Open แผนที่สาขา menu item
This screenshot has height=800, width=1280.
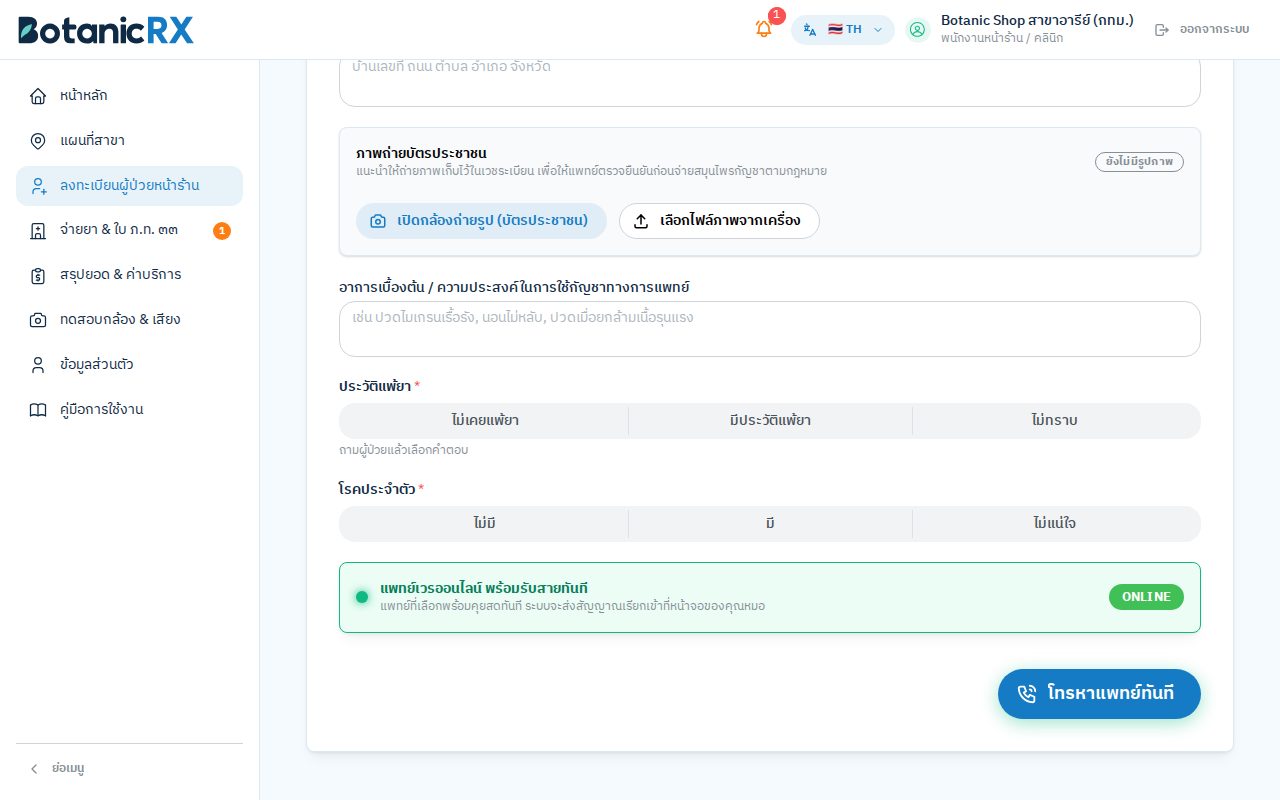[x=129, y=141]
